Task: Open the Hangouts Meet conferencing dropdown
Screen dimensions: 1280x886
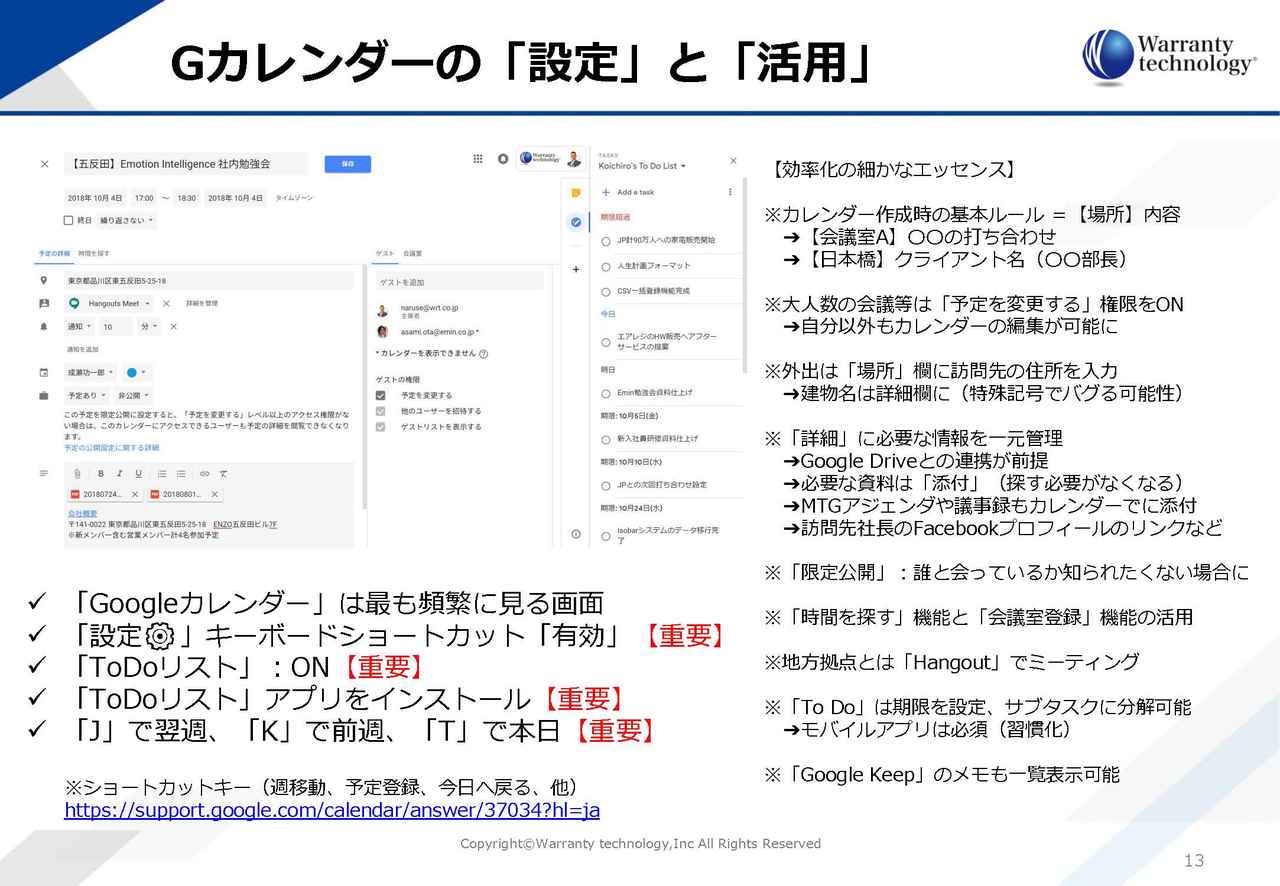Action: pyautogui.click(x=110, y=303)
